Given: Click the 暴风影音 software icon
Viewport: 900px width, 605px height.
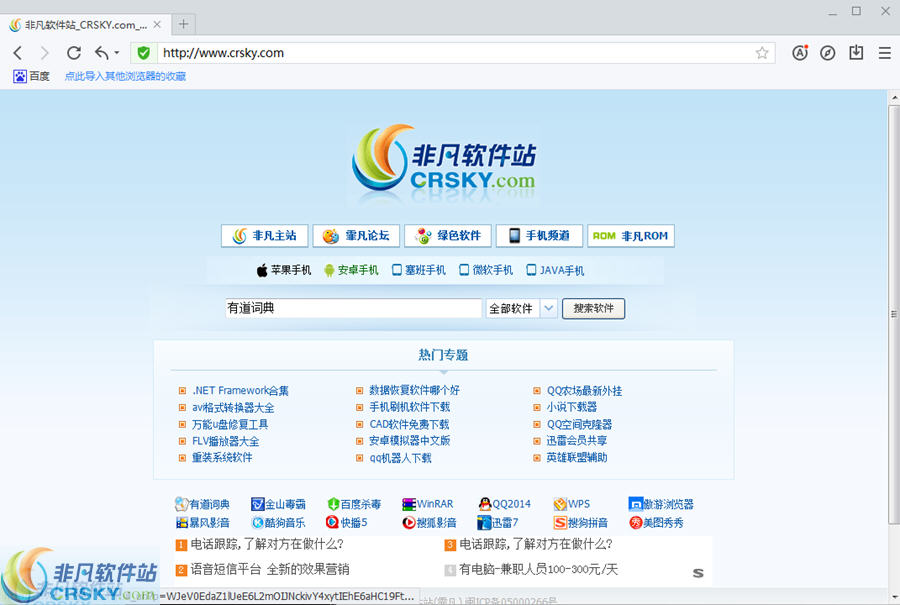Looking at the screenshot, I should click(182, 523).
